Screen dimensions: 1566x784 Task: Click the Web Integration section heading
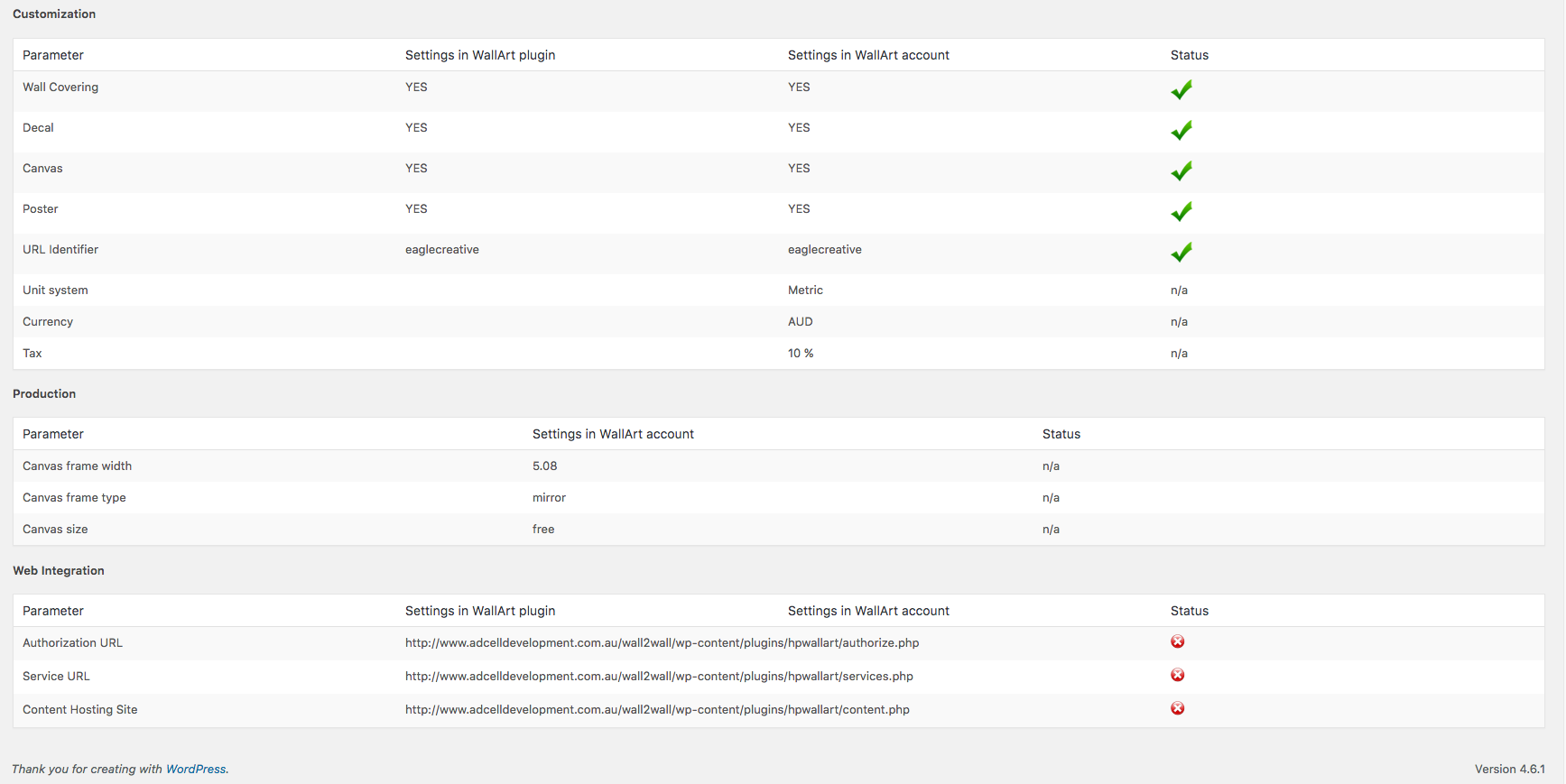(x=59, y=570)
